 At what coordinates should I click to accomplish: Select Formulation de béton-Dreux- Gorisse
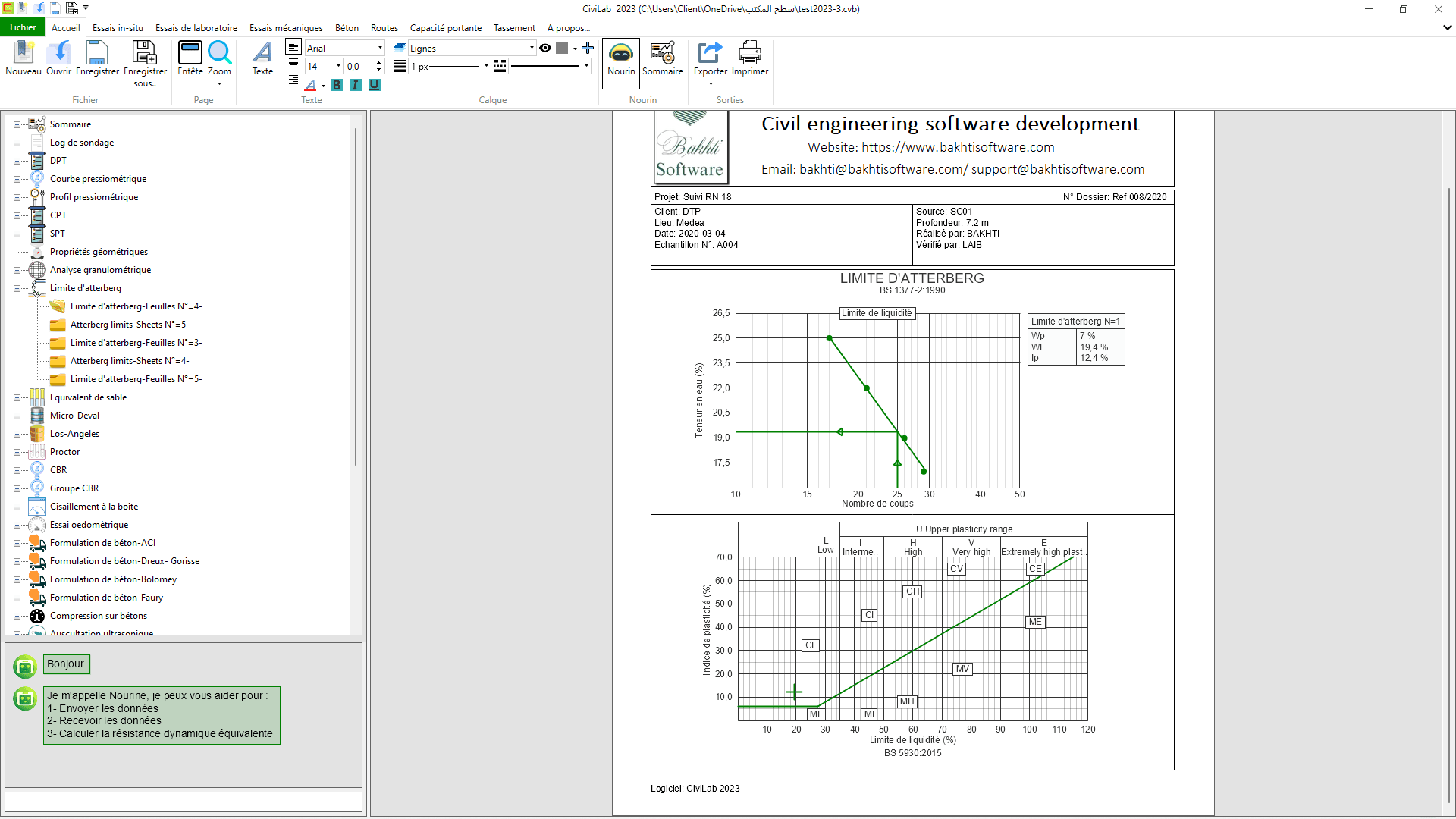pyautogui.click(x=124, y=561)
